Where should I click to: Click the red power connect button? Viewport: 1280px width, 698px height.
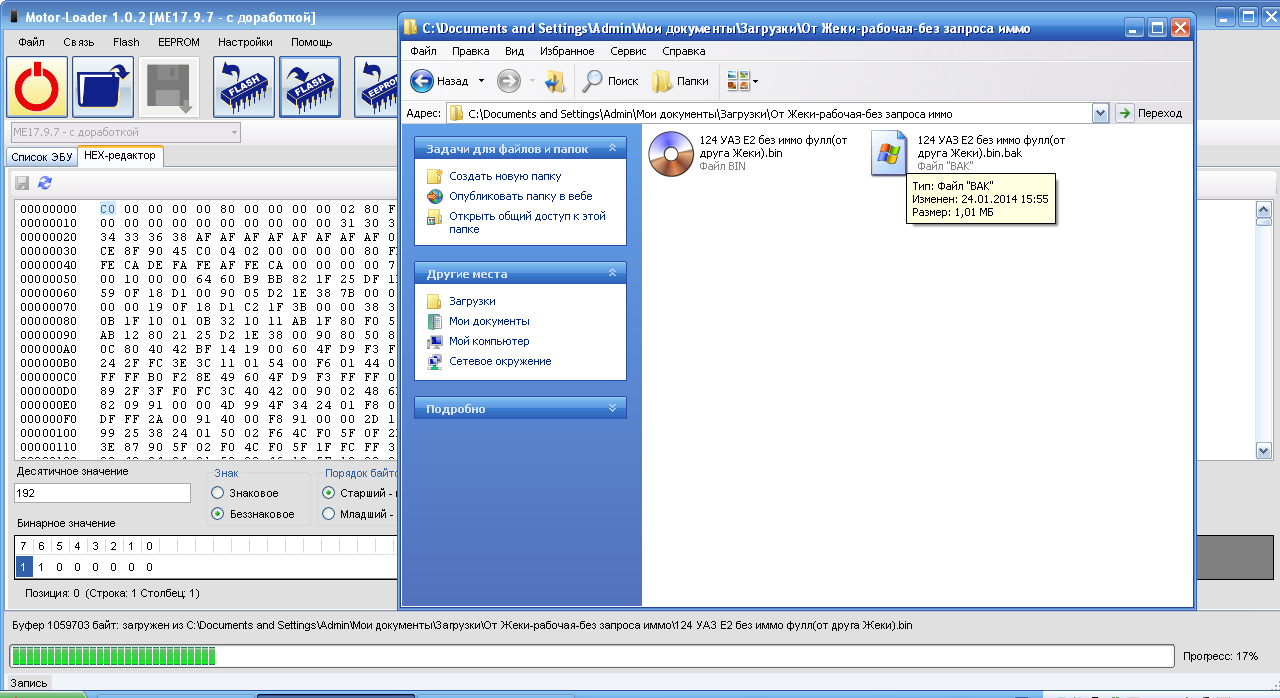tap(37, 87)
